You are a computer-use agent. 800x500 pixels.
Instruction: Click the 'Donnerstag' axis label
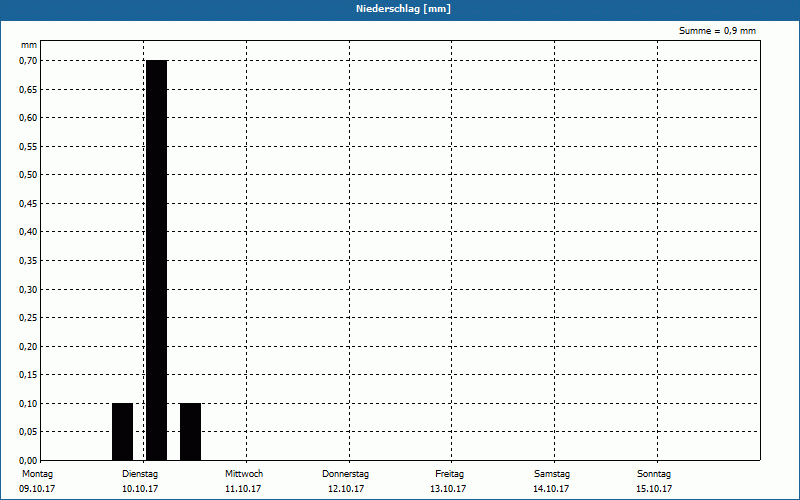point(345,474)
